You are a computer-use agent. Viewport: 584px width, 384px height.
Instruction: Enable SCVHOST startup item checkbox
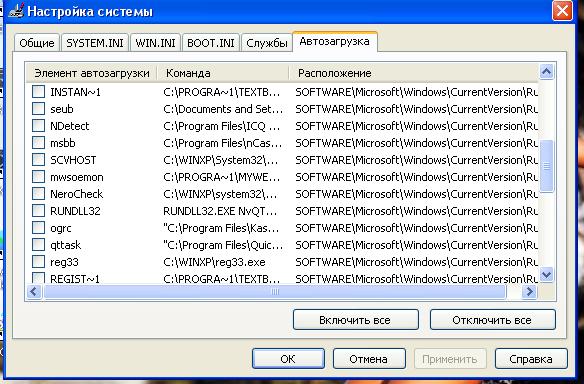pos(38,160)
